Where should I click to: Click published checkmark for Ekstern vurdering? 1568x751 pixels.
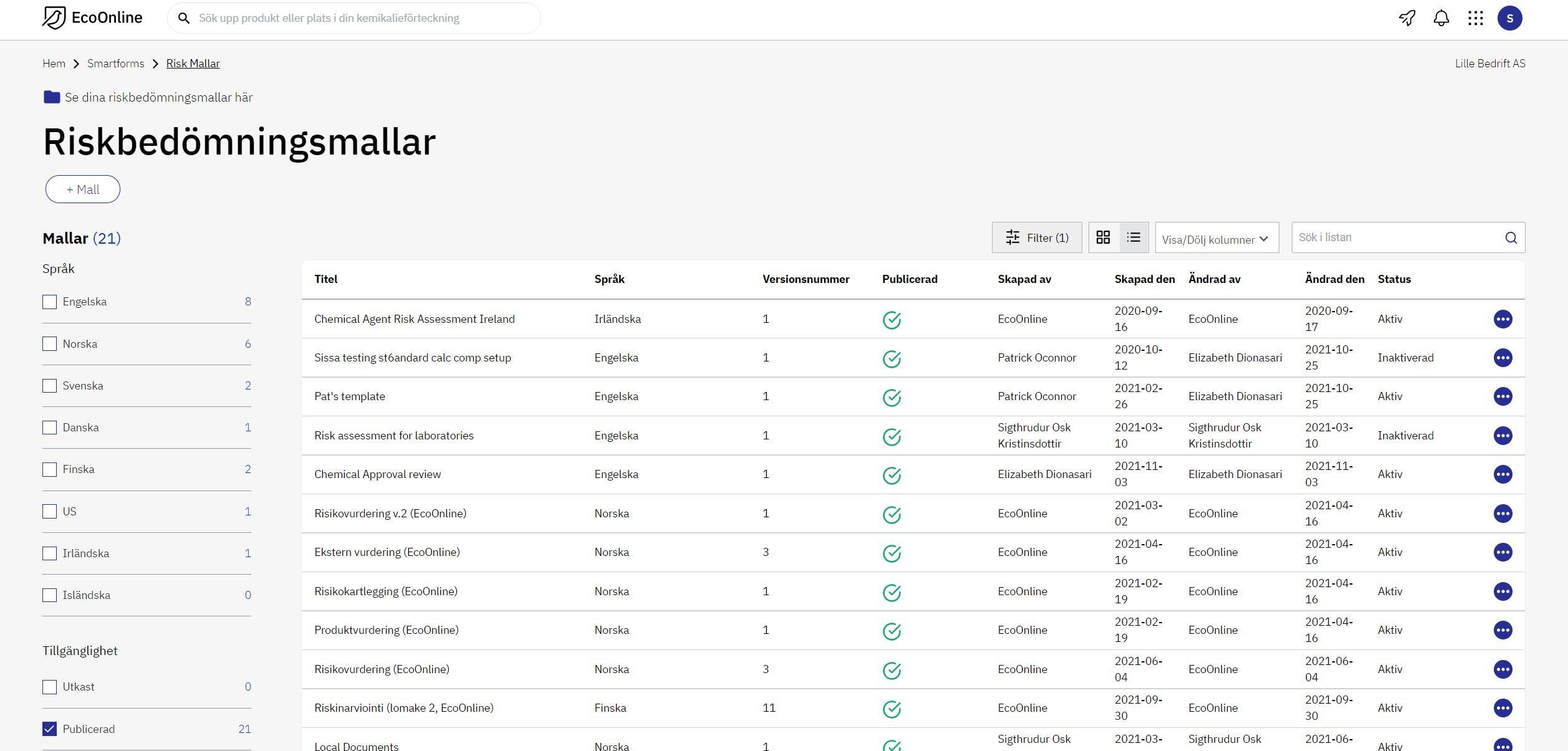[892, 553]
